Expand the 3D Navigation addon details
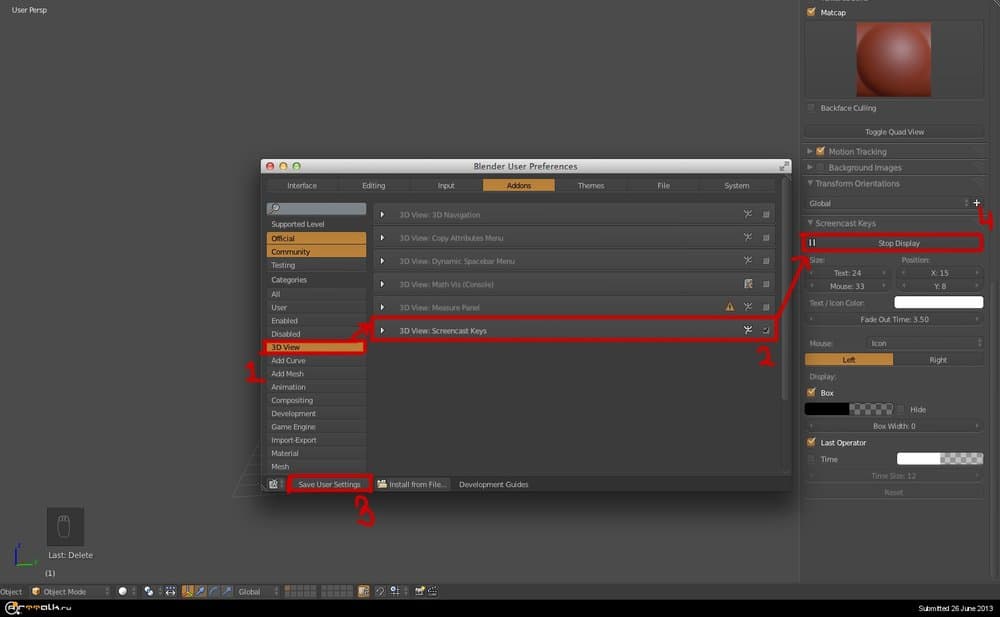The height and width of the screenshot is (617, 1000). point(382,215)
